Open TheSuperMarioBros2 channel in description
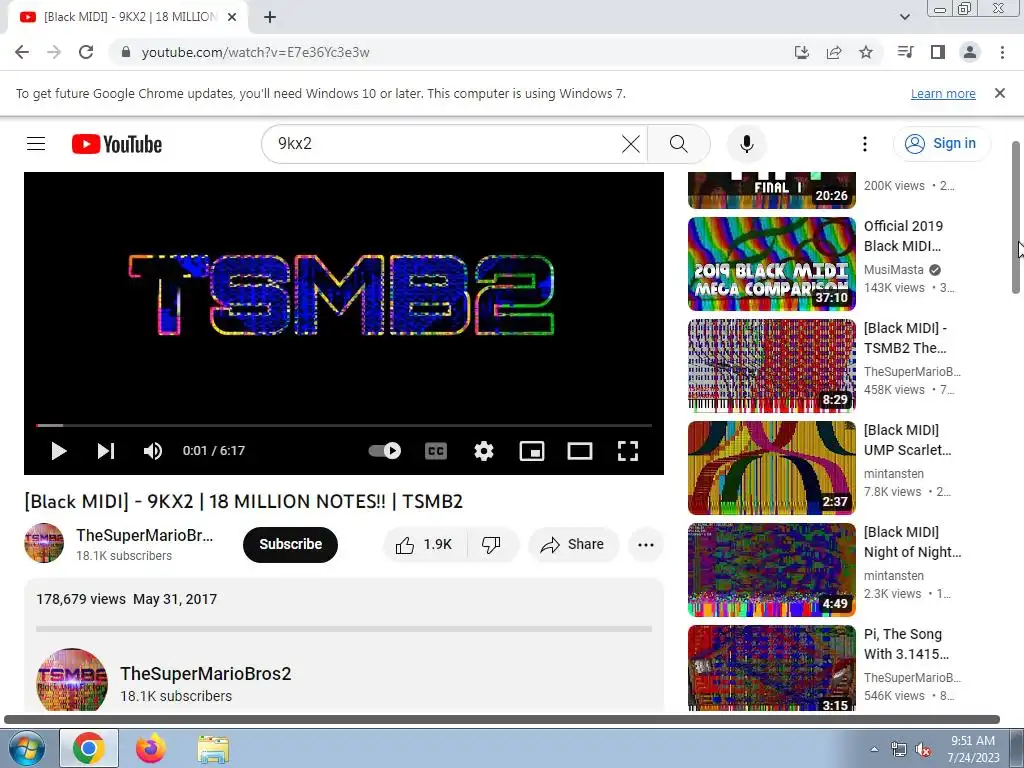Viewport: 1024px width, 768px height. pyautogui.click(x=205, y=673)
